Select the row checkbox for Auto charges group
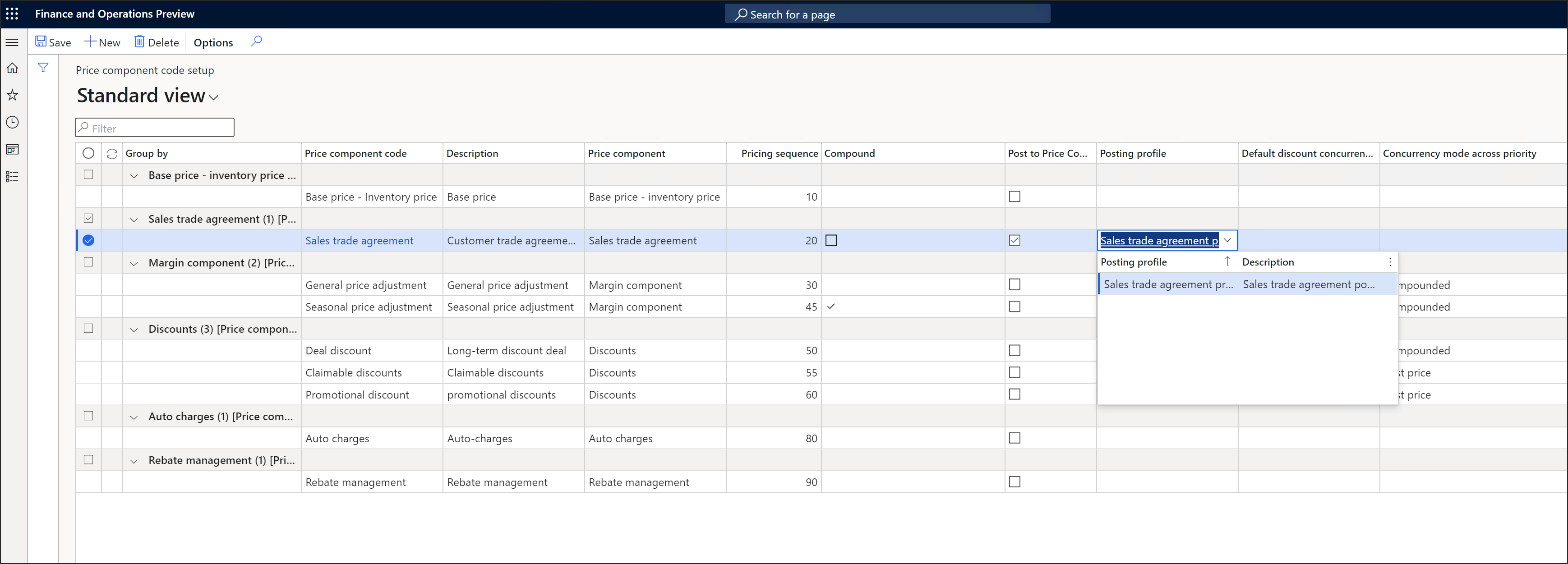1568x564 pixels. tap(88, 416)
